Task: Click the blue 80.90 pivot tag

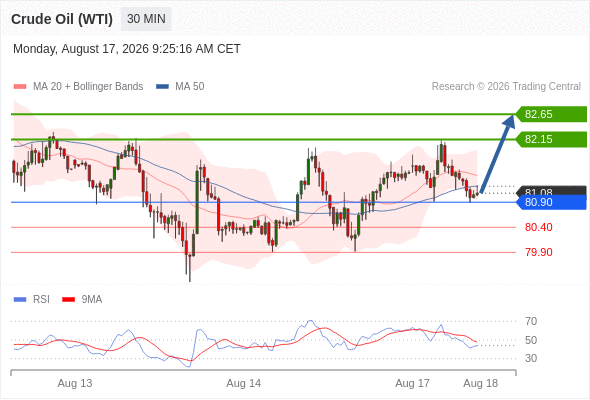Action: pyautogui.click(x=551, y=202)
